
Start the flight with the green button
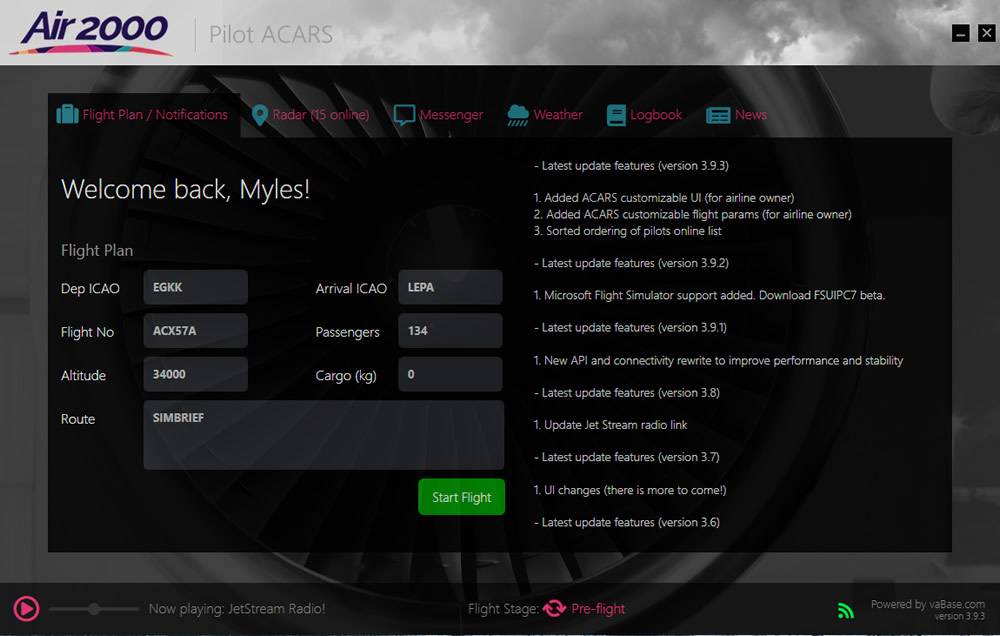click(x=462, y=497)
